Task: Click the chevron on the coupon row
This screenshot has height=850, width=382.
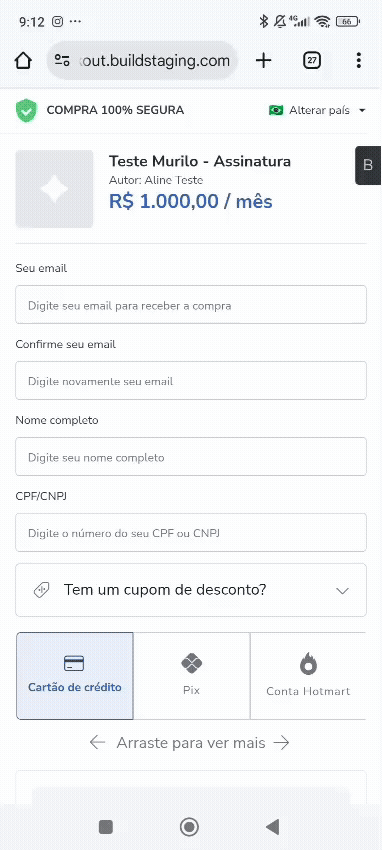Action: [342, 590]
